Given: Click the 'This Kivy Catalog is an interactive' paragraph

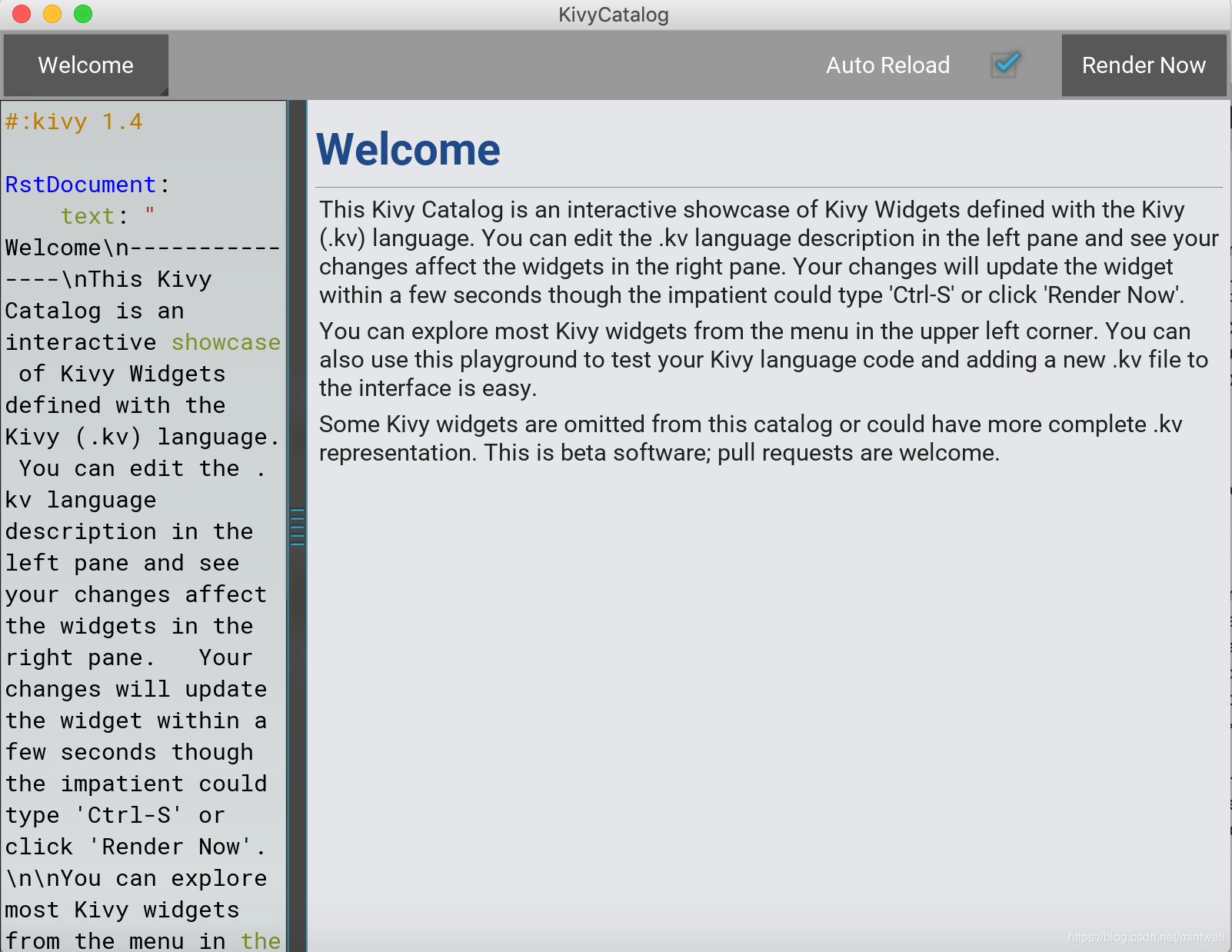Looking at the screenshot, I should pyautogui.click(x=768, y=252).
